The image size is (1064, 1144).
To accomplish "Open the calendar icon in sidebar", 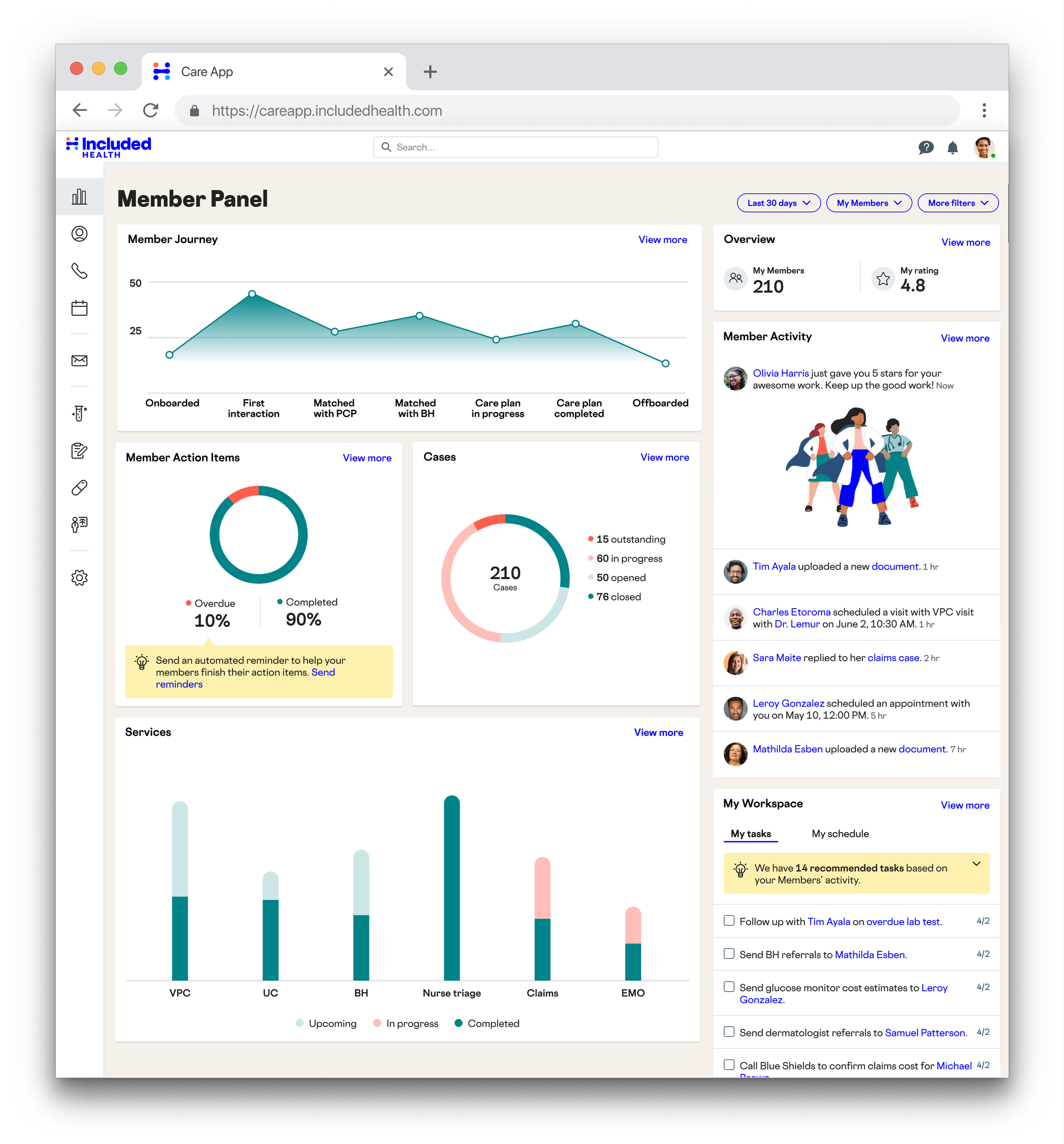I will click(80, 308).
